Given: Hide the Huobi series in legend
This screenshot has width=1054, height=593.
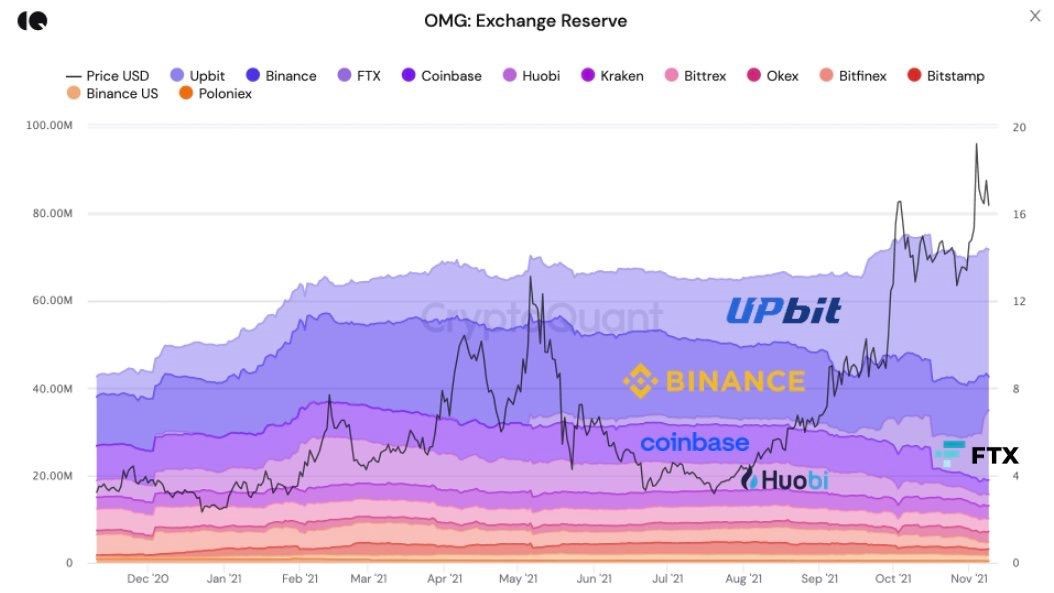Looking at the screenshot, I should pyautogui.click(x=530, y=76).
